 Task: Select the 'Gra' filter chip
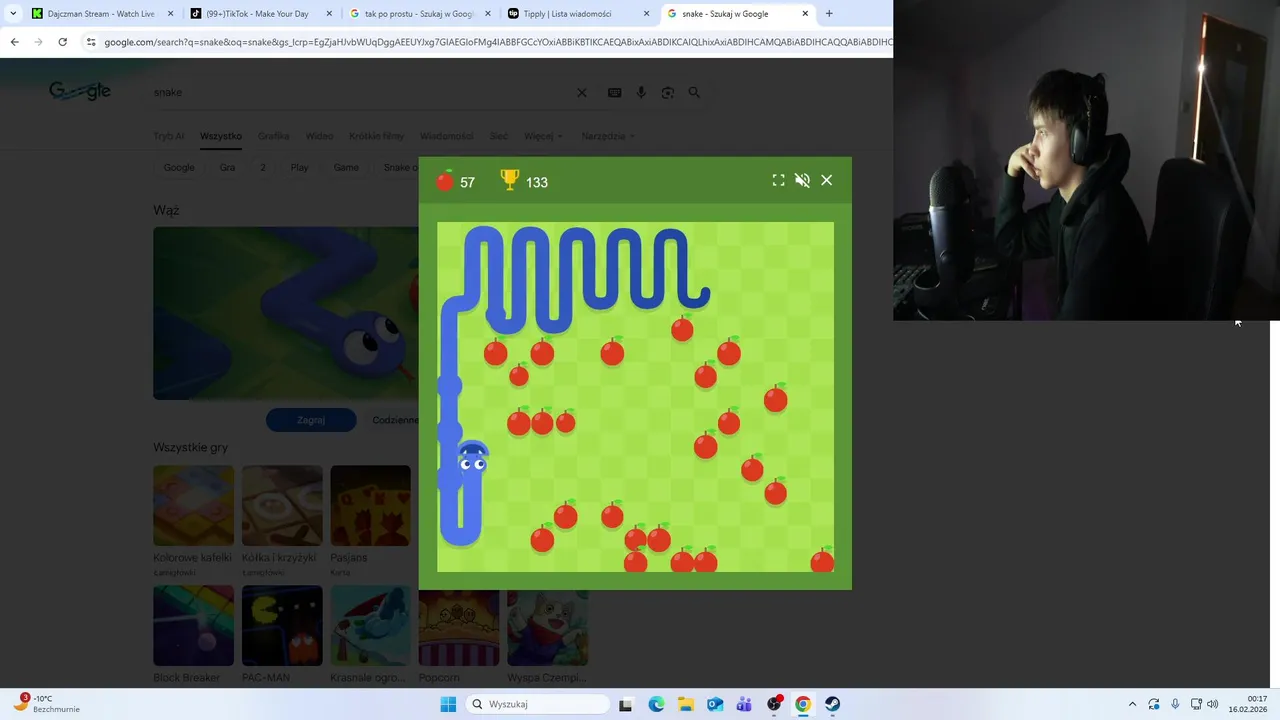click(x=227, y=167)
